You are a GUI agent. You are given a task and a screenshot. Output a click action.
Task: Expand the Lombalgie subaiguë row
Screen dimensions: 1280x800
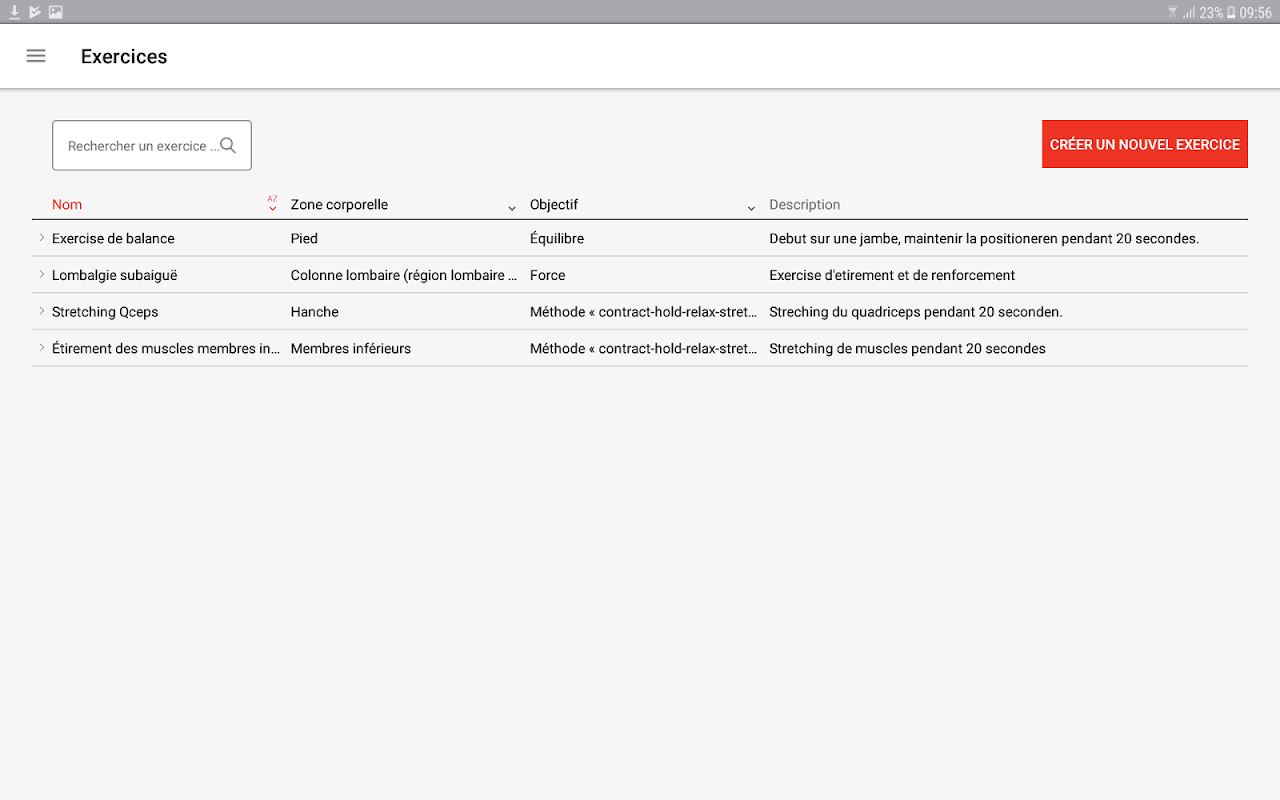tap(42, 275)
